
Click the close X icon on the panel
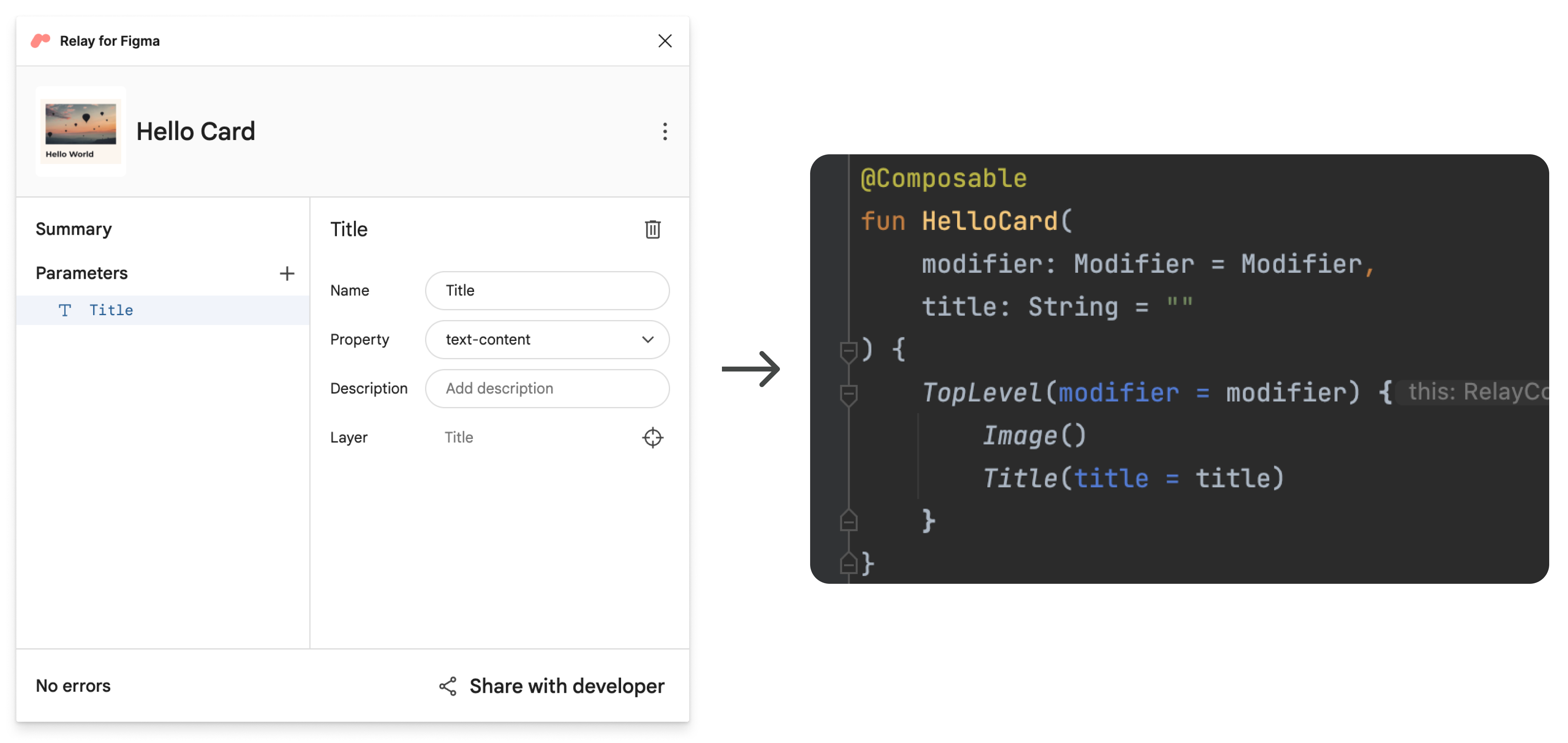(664, 40)
